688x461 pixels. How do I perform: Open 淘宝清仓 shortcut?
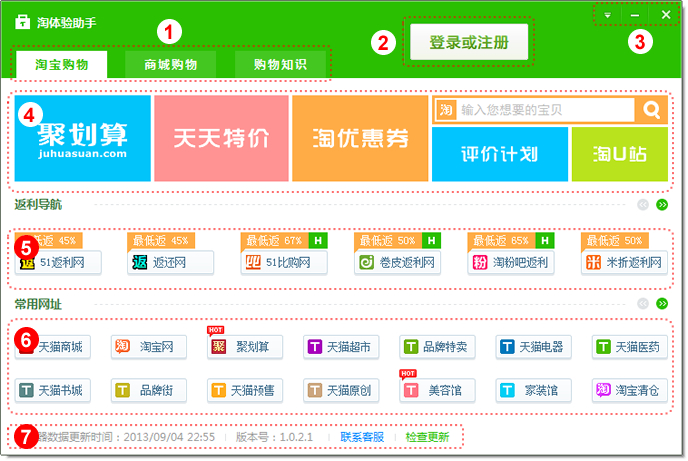[x=630, y=390]
